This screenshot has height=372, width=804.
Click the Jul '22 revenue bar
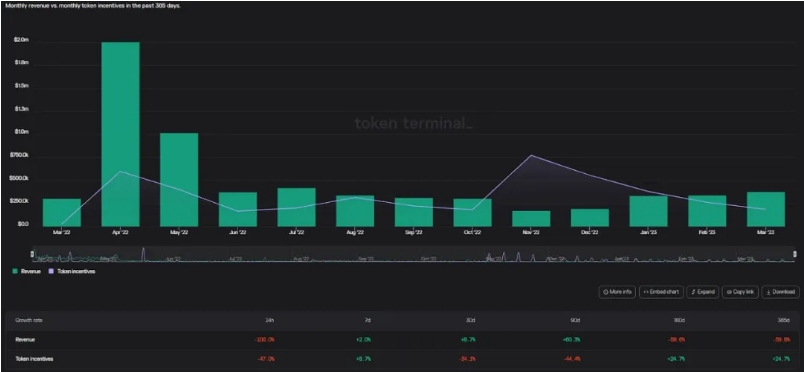296,207
